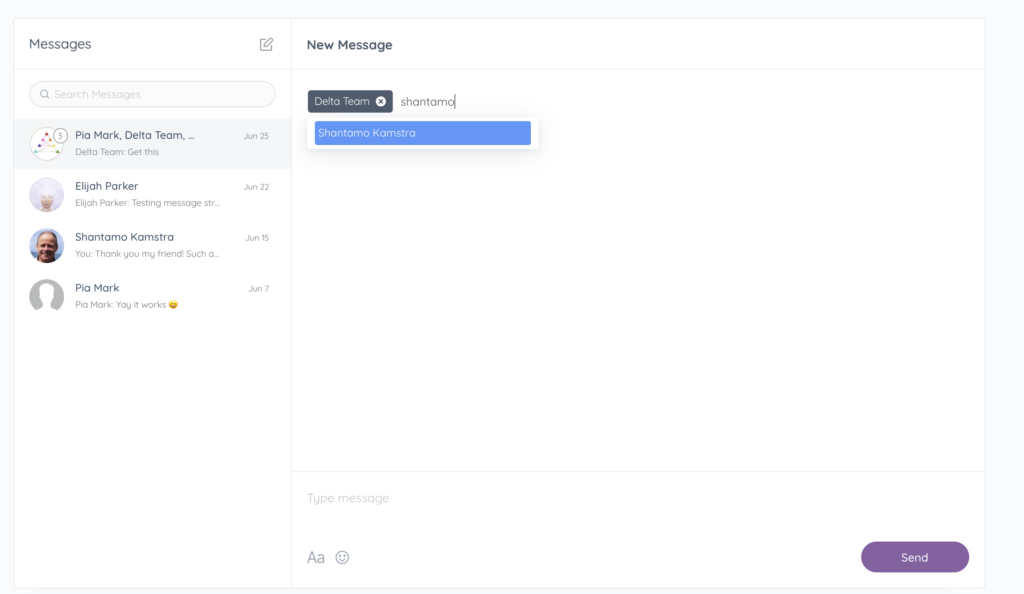The image size is (1024, 594).
Task: Click Pia Mark's placeholder avatar
Action: (46, 296)
